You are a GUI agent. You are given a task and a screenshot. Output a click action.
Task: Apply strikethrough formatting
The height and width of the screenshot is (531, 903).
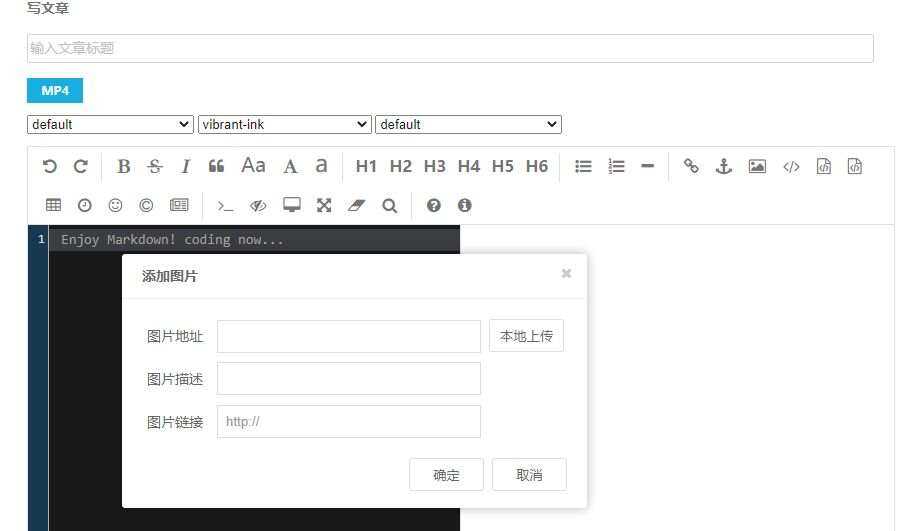coord(154,167)
